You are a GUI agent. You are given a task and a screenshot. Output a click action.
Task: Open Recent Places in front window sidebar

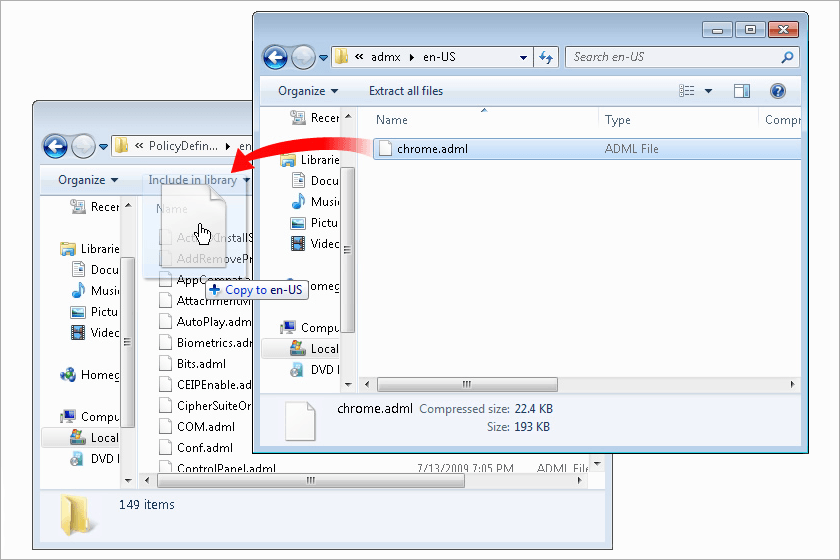point(315,117)
